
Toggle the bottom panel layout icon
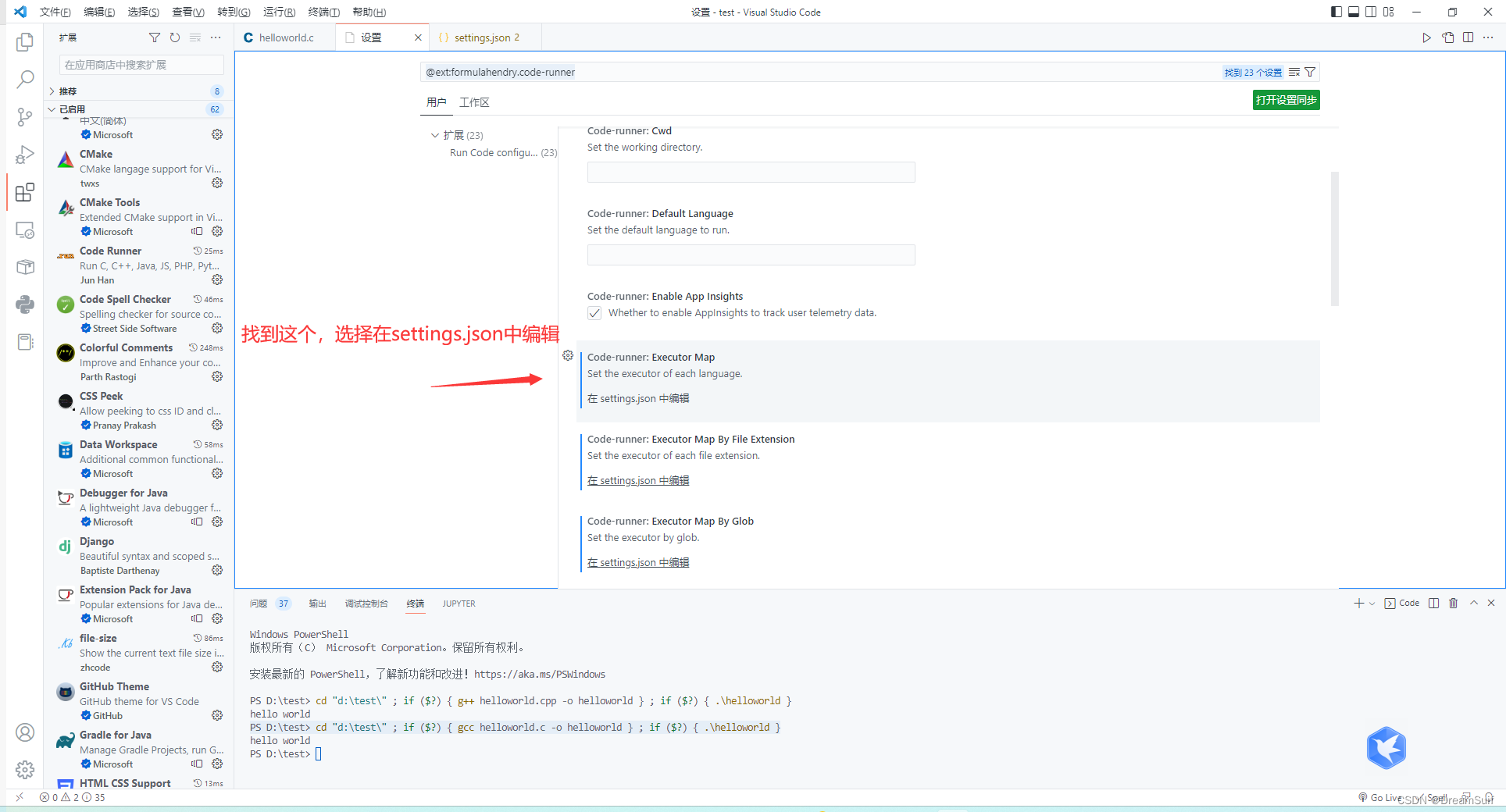(x=1354, y=12)
